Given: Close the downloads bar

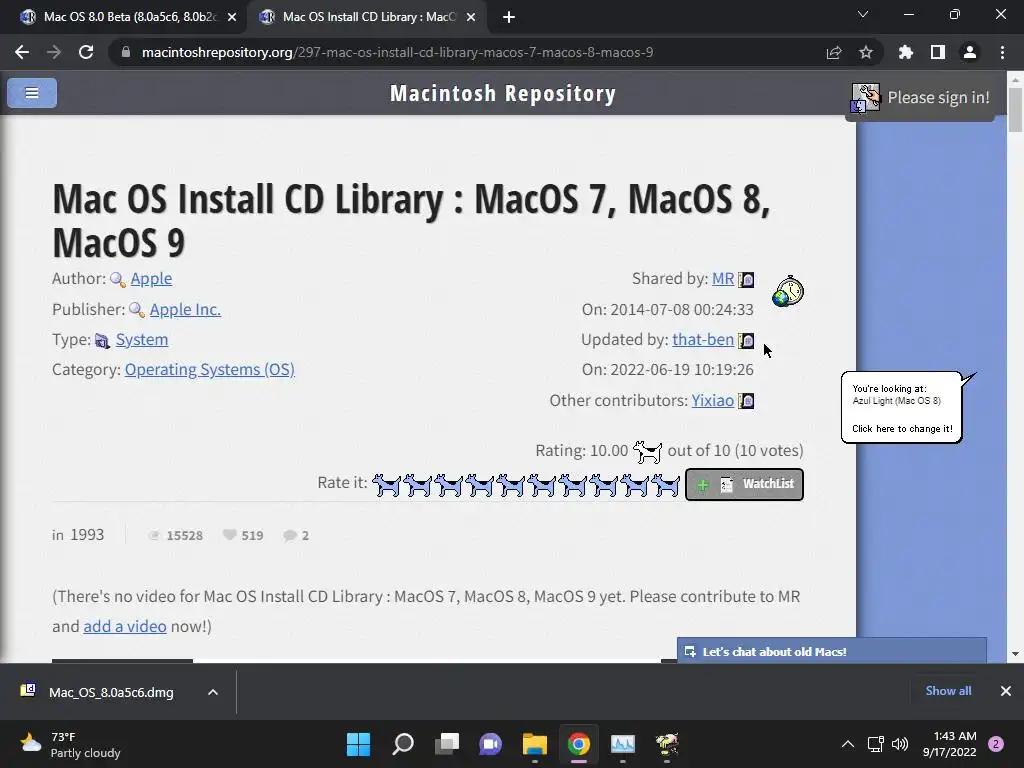Looking at the screenshot, I should 1006,691.
